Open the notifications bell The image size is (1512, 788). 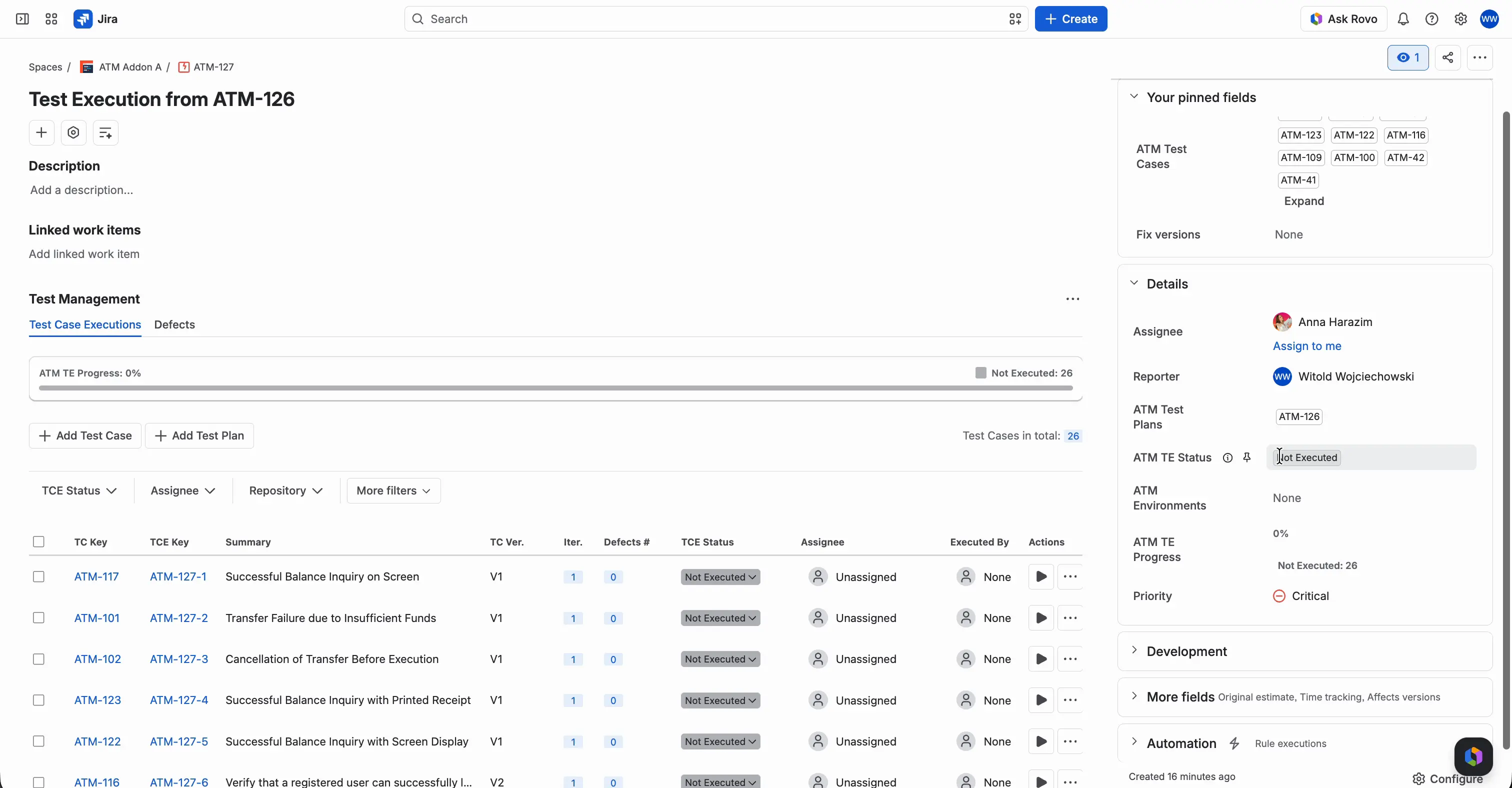1403,19
